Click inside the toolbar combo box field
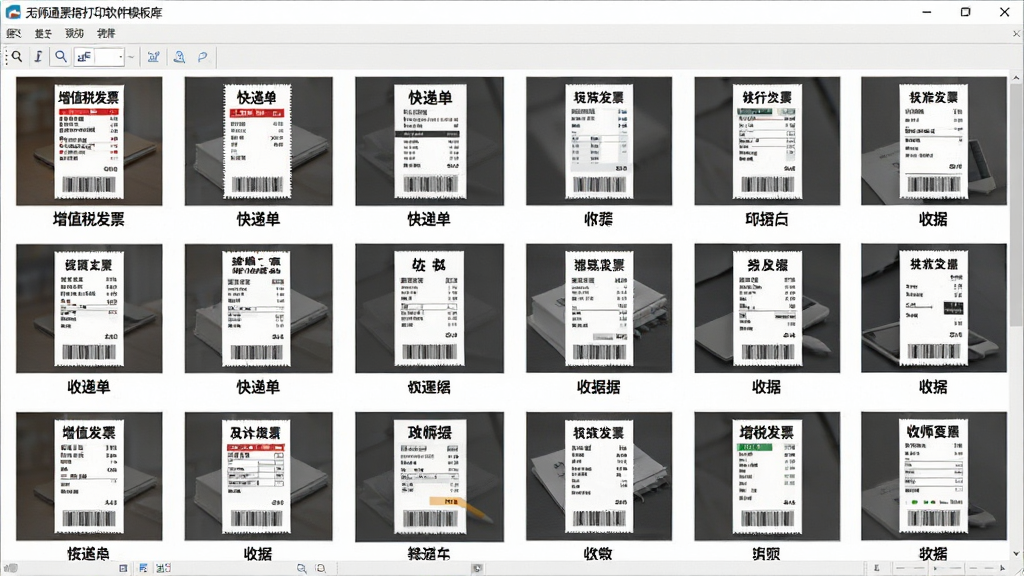The image size is (1024, 576). (x=98, y=57)
